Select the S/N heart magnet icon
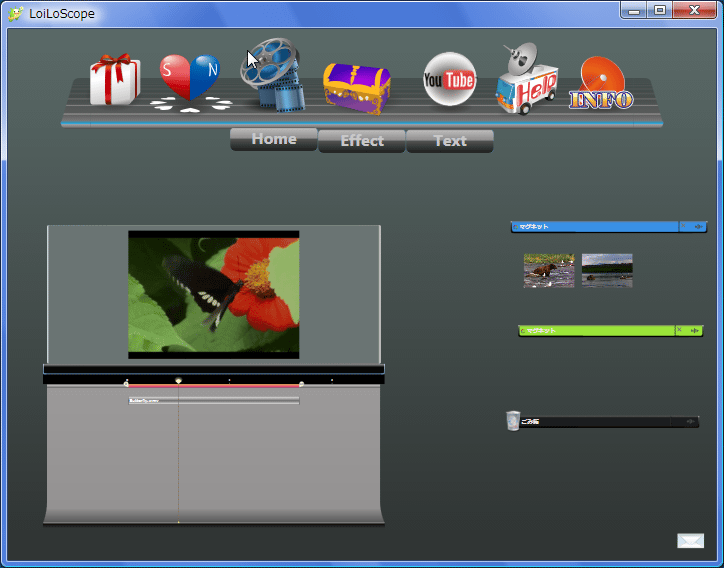This screenshot has height=568, width=724. [x=190, y=80]
